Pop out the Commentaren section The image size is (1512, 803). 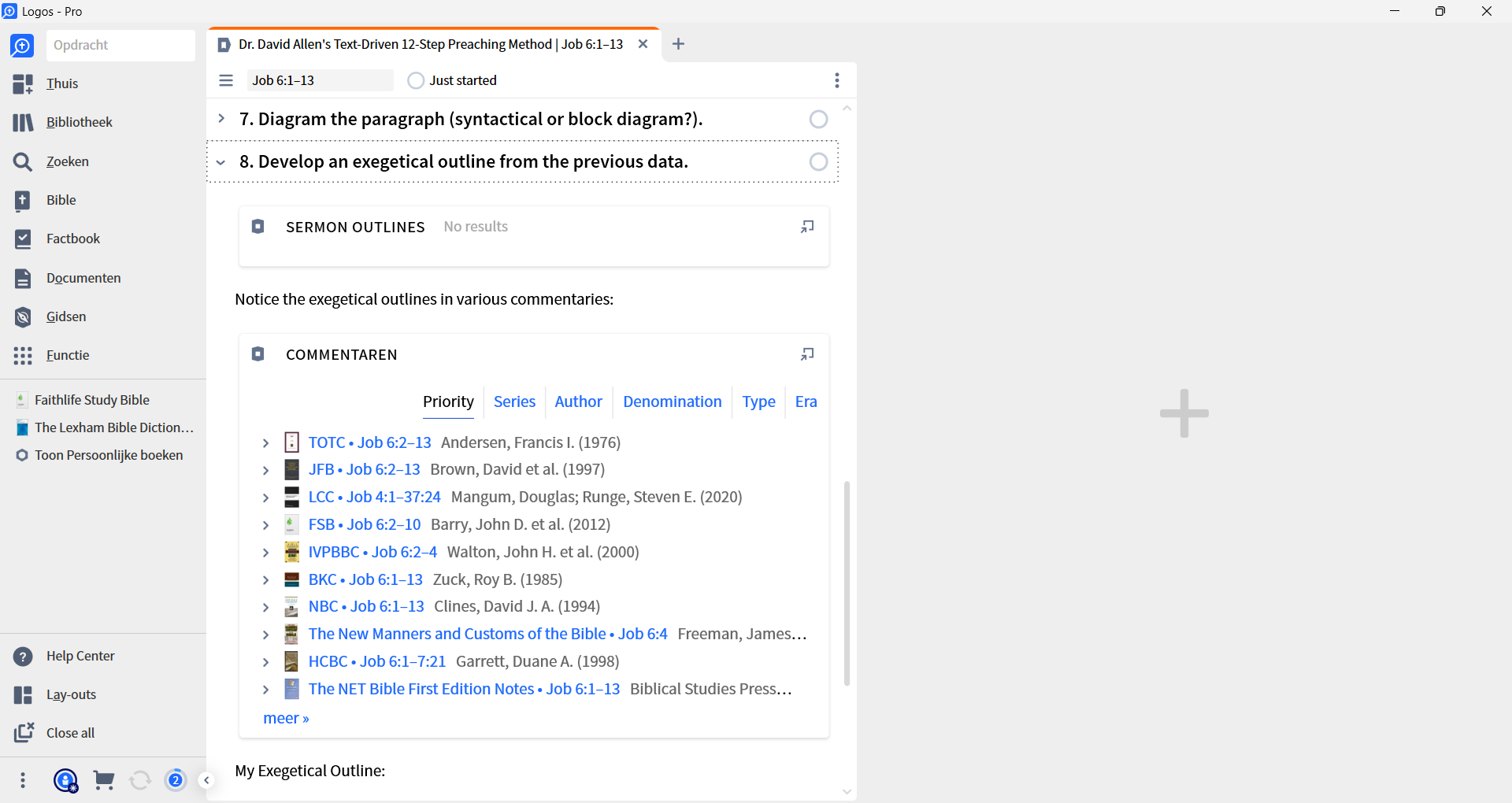(807, 354)
